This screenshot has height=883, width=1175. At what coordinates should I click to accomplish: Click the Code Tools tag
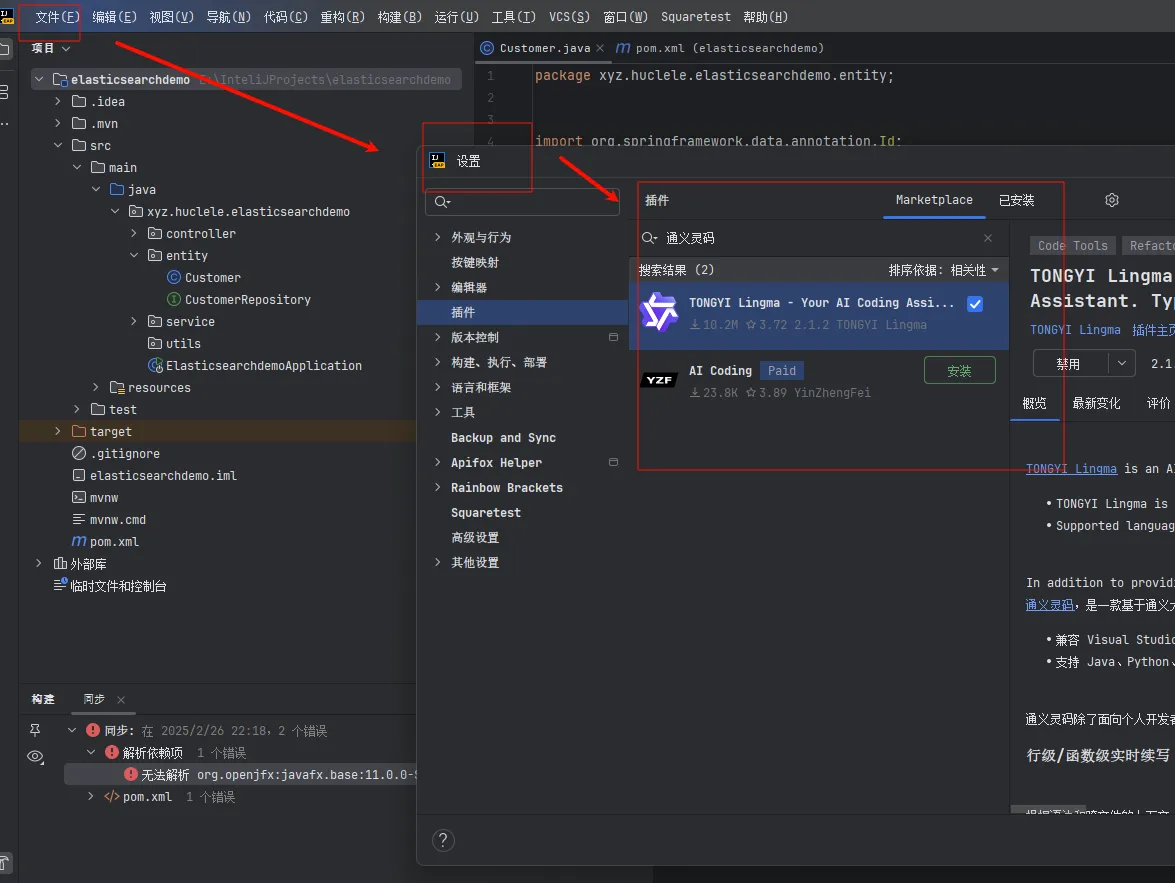[x=1072, y=246]
